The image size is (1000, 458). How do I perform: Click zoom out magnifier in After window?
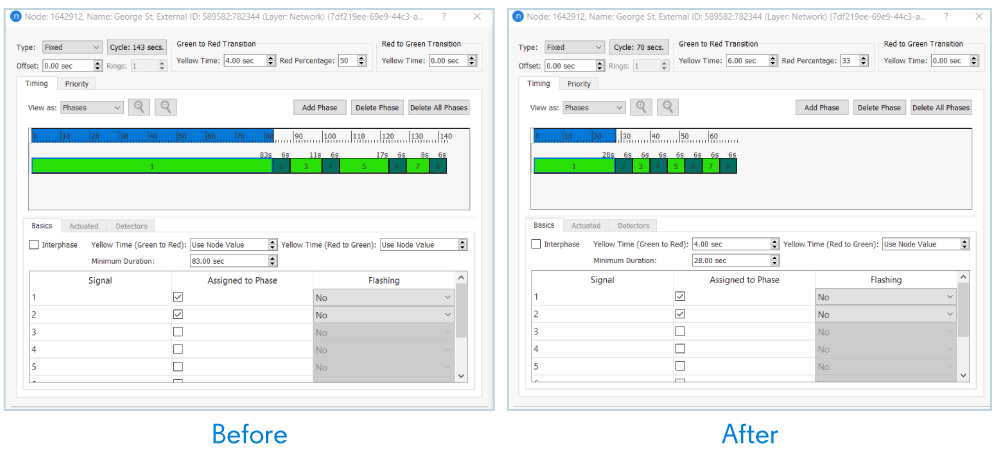point(668,107)
